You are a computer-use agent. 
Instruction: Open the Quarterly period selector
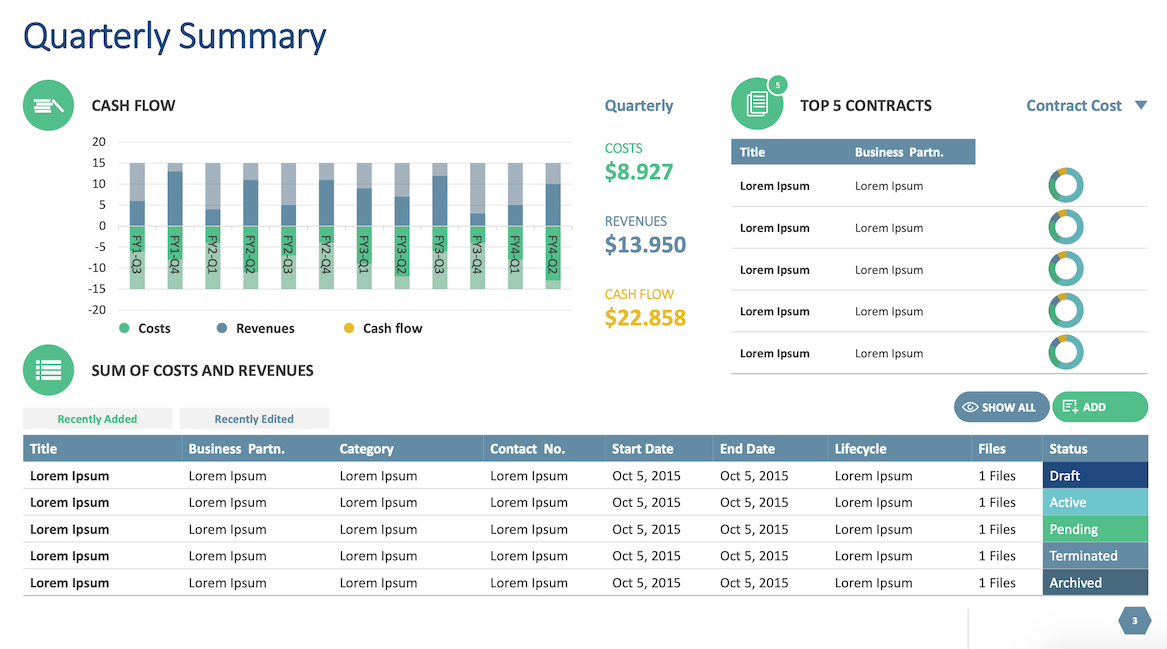[x=639, y=106]
